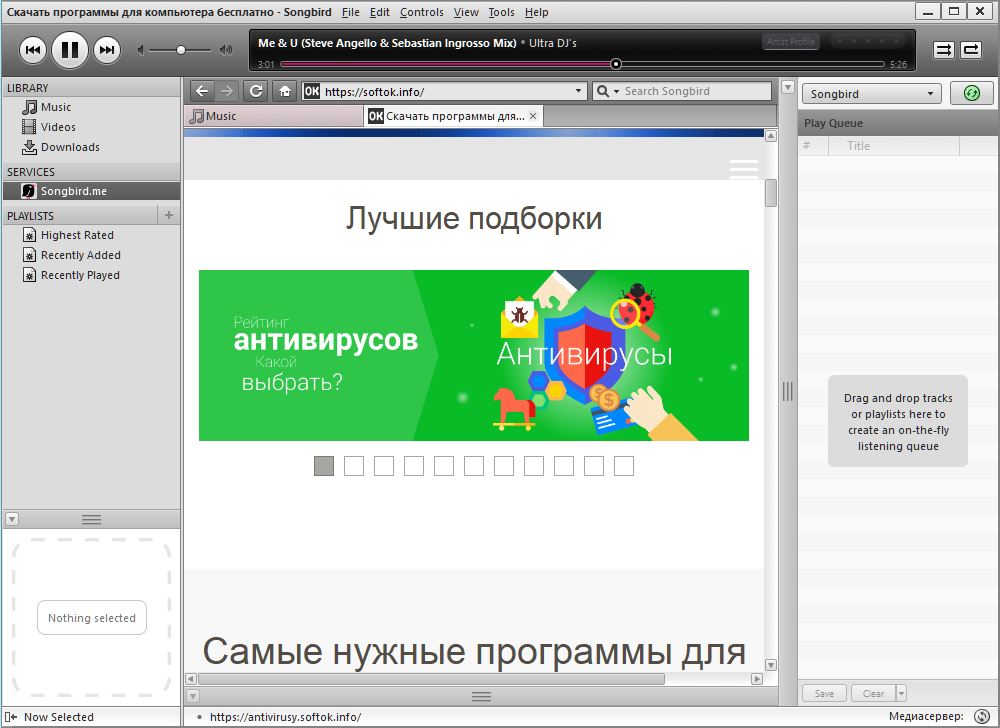The image size is (1000, 728).
Task: Open the File menu
Action: coord(351,12)
